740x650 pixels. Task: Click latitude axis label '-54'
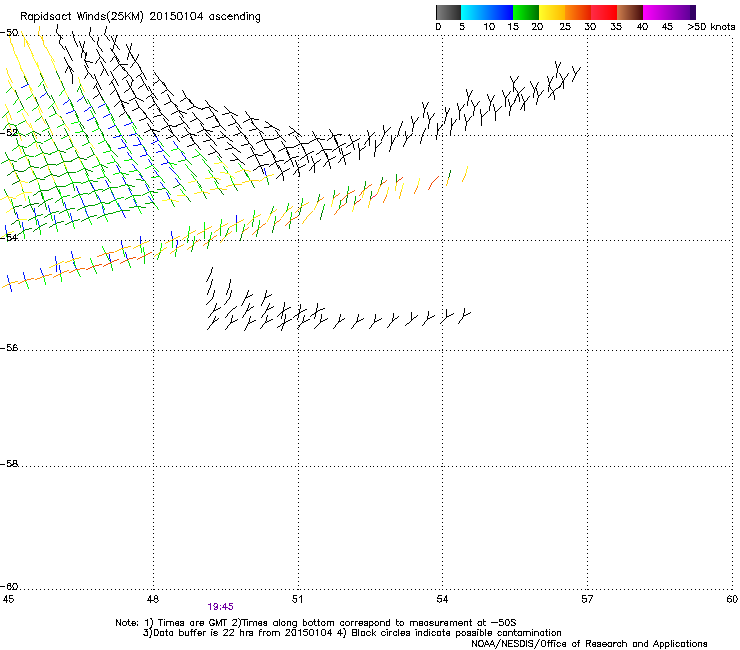pos(9,238)
